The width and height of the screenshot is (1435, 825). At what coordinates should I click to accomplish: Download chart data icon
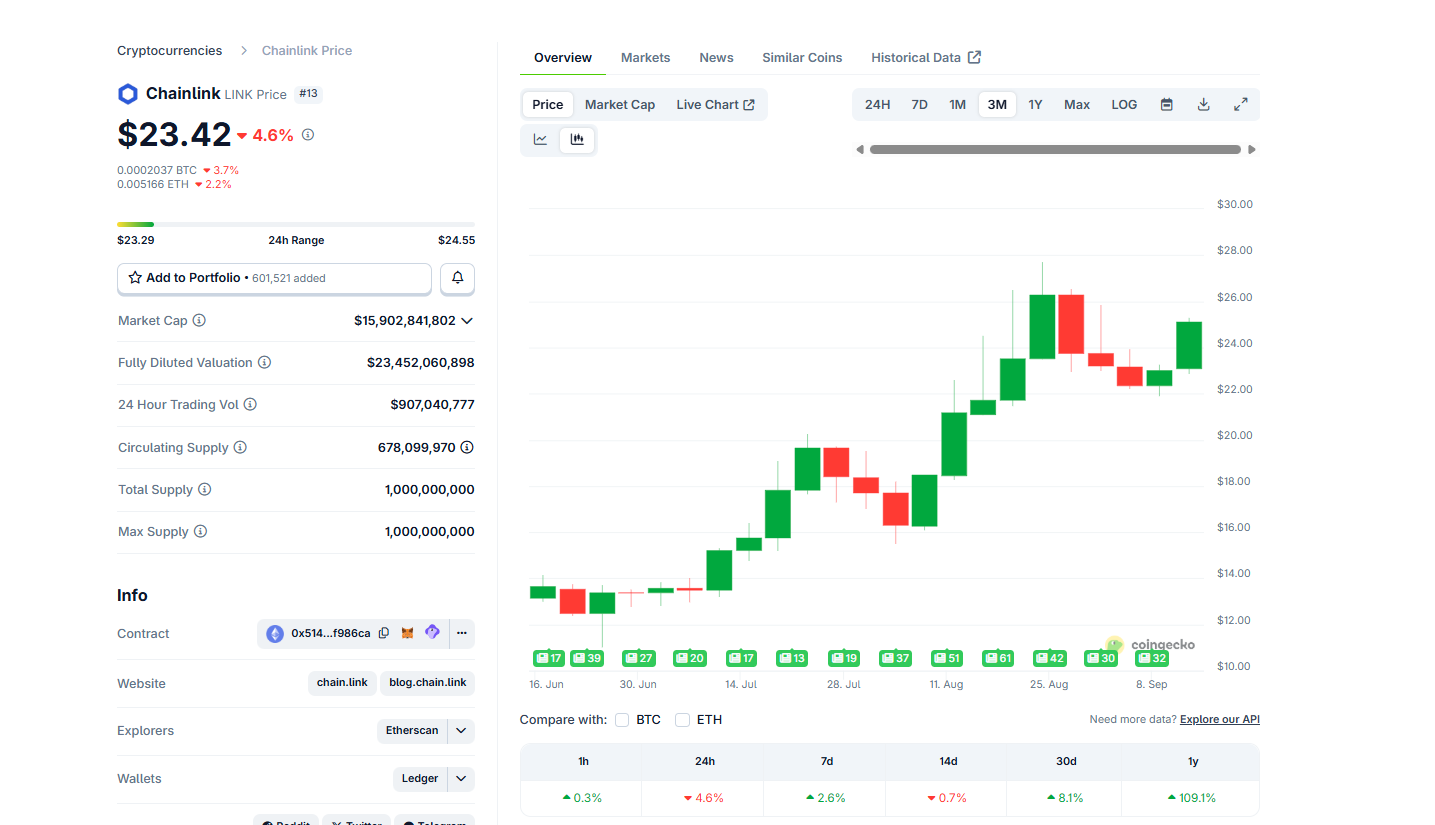click(x=1203, y=105)
